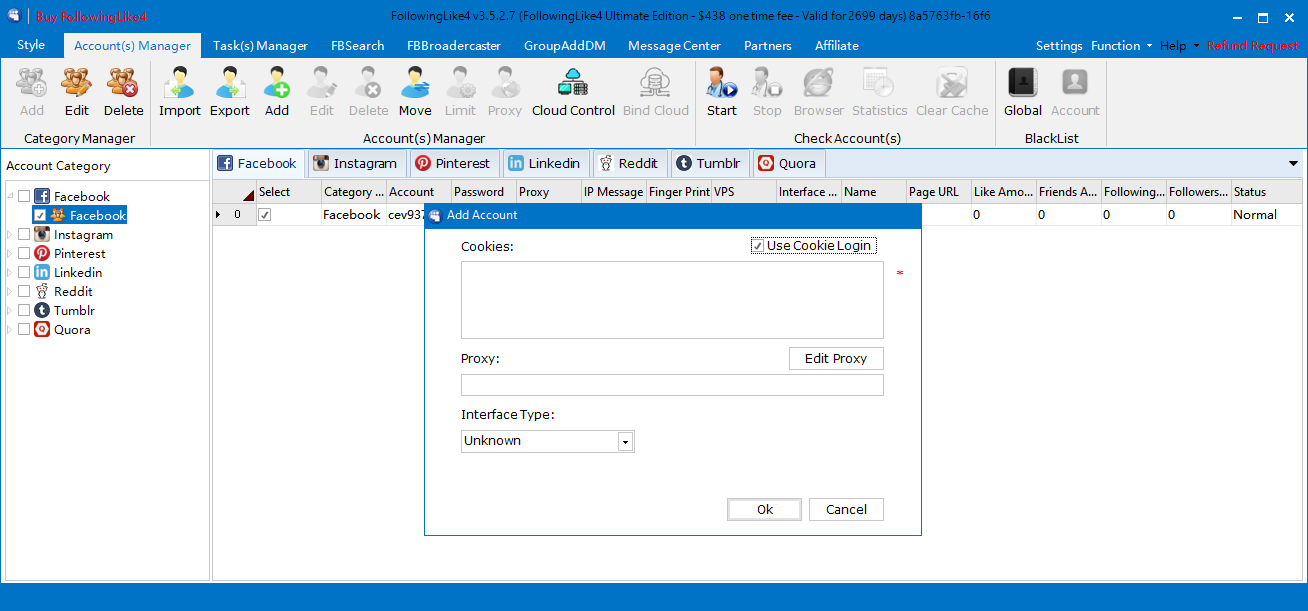Check the Linkedin category checkbox
This screenshot has width=1308, height=611.
[24, 273]
